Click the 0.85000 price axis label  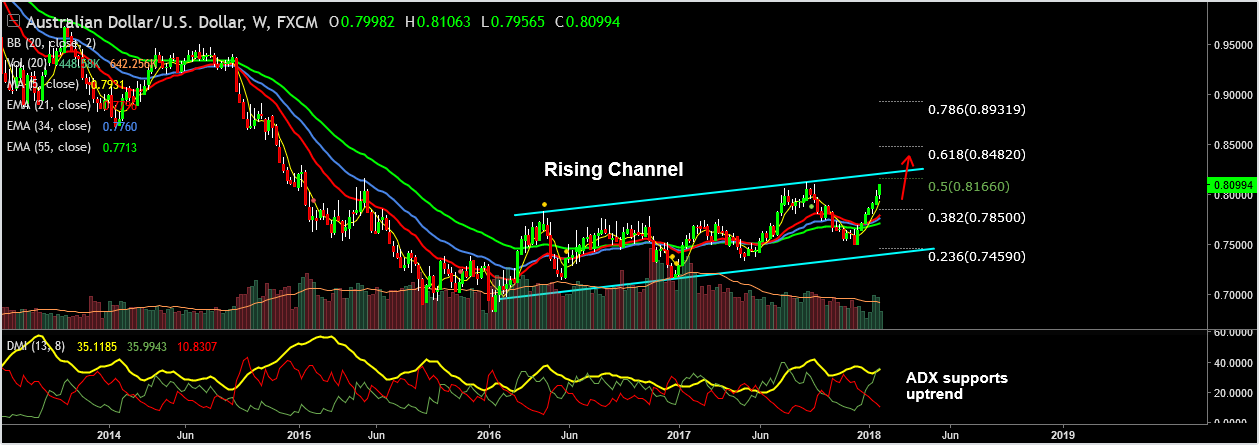pyautogui.click(x=1232, y=145)
